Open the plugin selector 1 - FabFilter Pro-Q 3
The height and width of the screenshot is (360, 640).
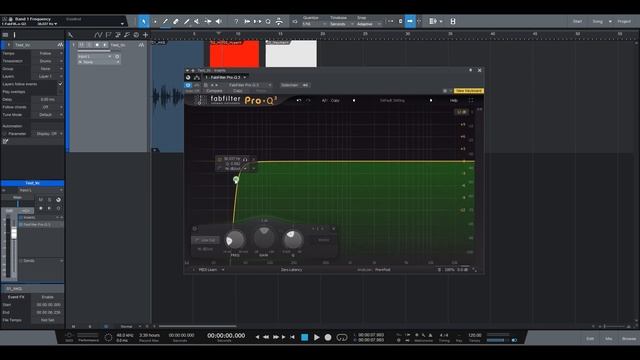(x=225, y=77)
